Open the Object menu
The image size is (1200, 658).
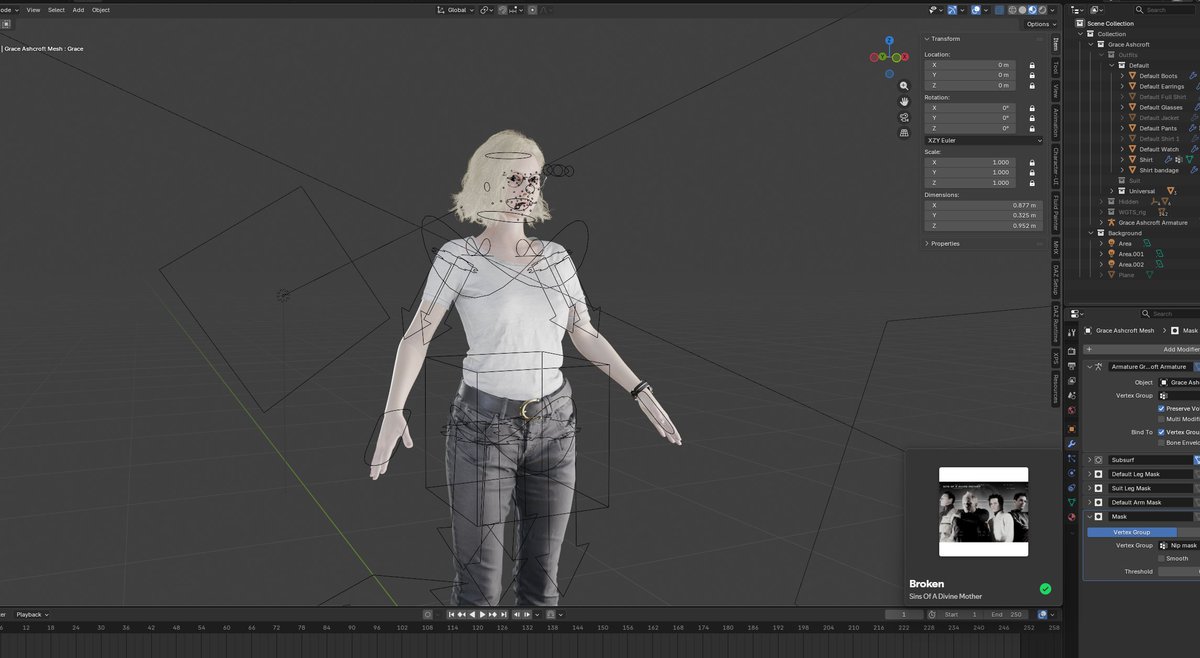point(101,10)
